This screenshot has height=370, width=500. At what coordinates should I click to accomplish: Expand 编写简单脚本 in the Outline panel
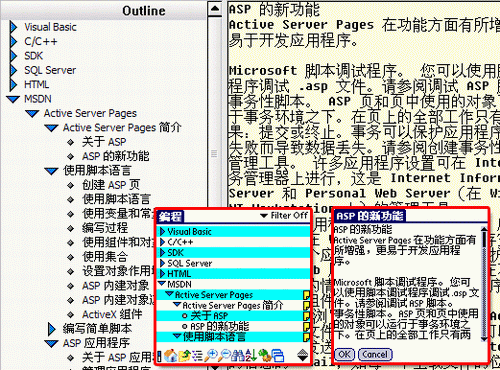click(52, 329)
